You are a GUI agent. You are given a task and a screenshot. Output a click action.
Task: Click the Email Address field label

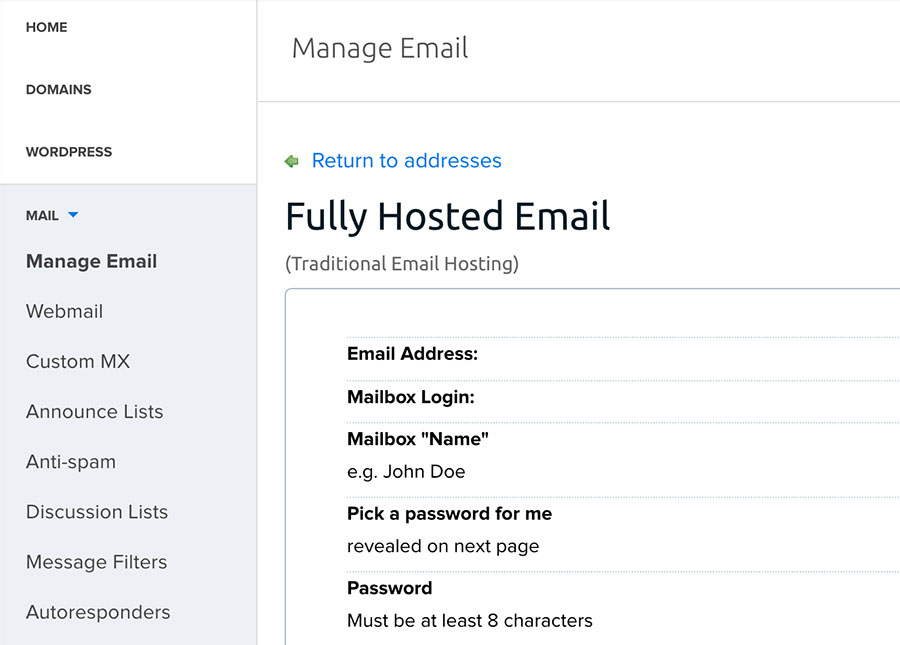point(412,353)
